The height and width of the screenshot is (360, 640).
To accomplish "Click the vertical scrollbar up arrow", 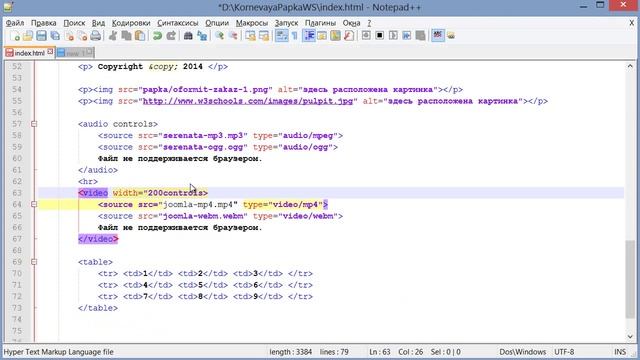I will pos(630,66).
